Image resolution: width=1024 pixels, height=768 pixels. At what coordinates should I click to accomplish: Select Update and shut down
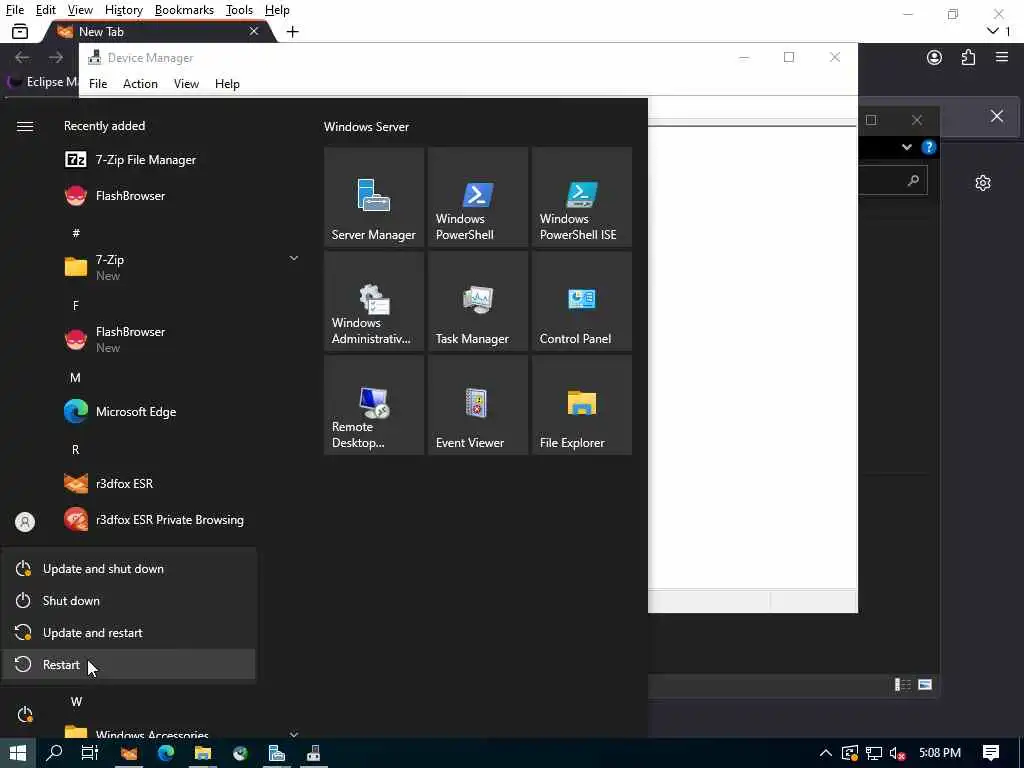[129, 569]
